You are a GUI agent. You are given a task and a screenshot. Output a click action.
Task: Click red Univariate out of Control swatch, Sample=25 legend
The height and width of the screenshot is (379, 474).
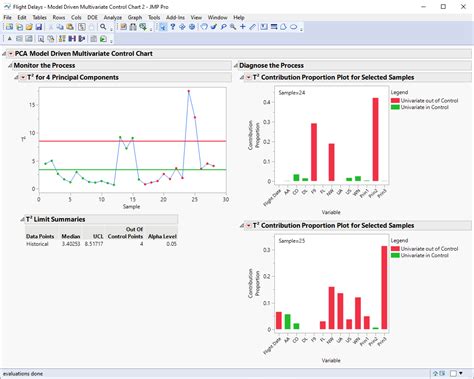(395, 249)
